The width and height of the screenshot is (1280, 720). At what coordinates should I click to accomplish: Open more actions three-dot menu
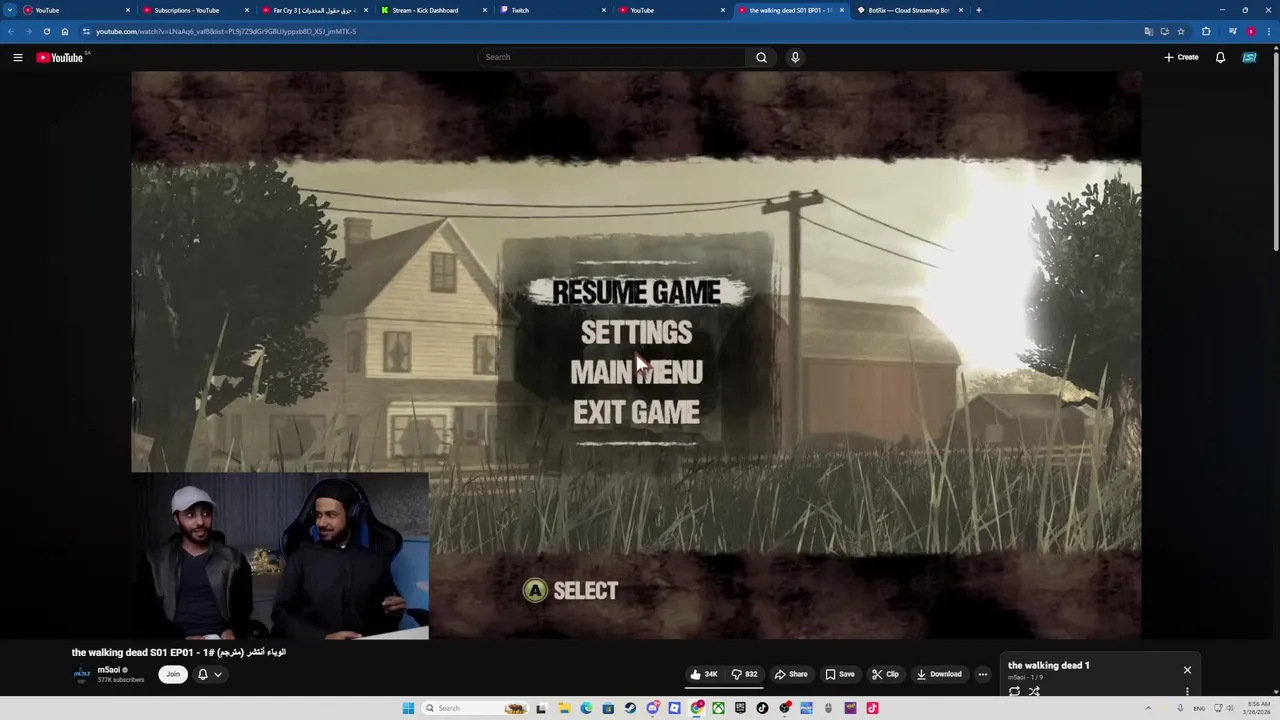pos(982,674)
